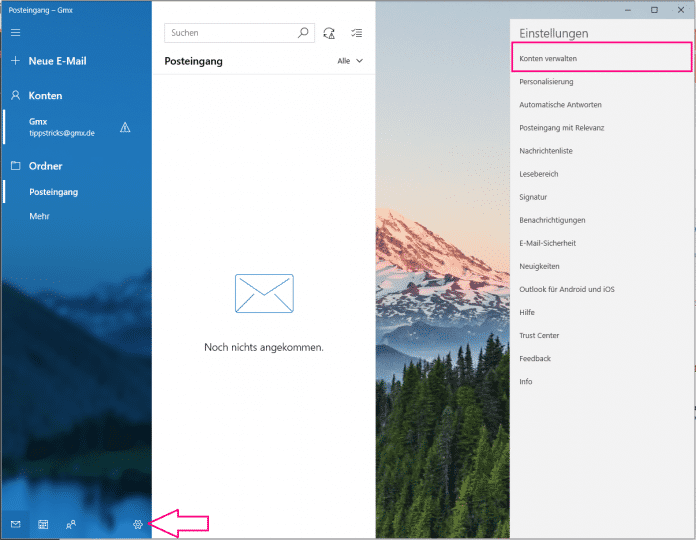Screen dimensions: 696x540
Task: Expand Mehr folders list
Action: 39,216
